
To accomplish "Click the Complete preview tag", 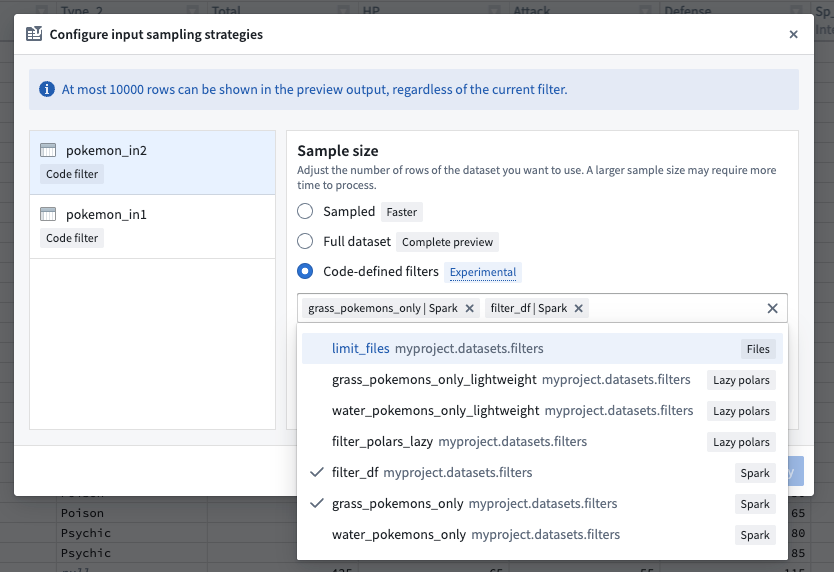I will [447, 242].
